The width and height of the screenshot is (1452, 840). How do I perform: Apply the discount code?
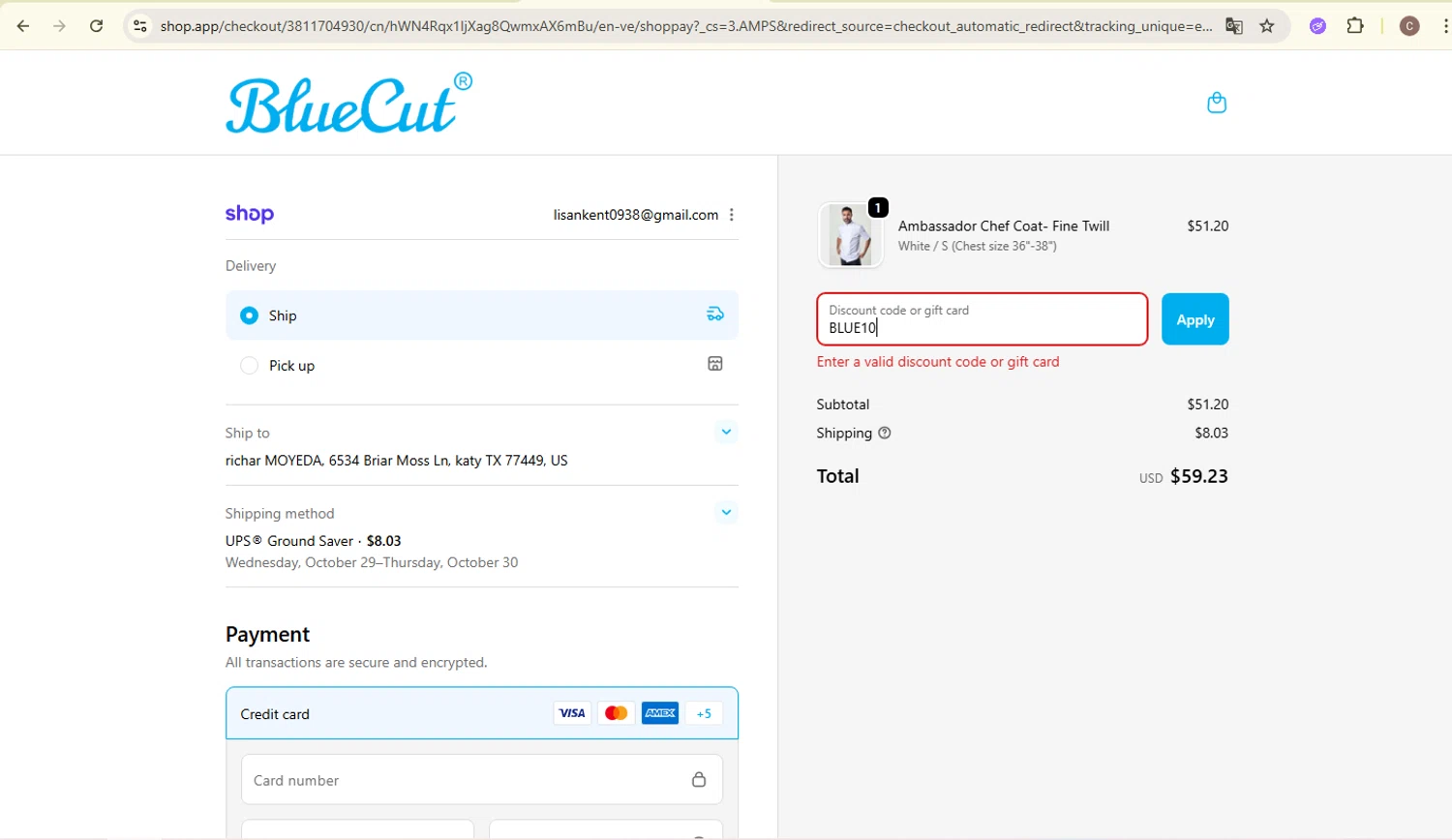point(1195,319)
